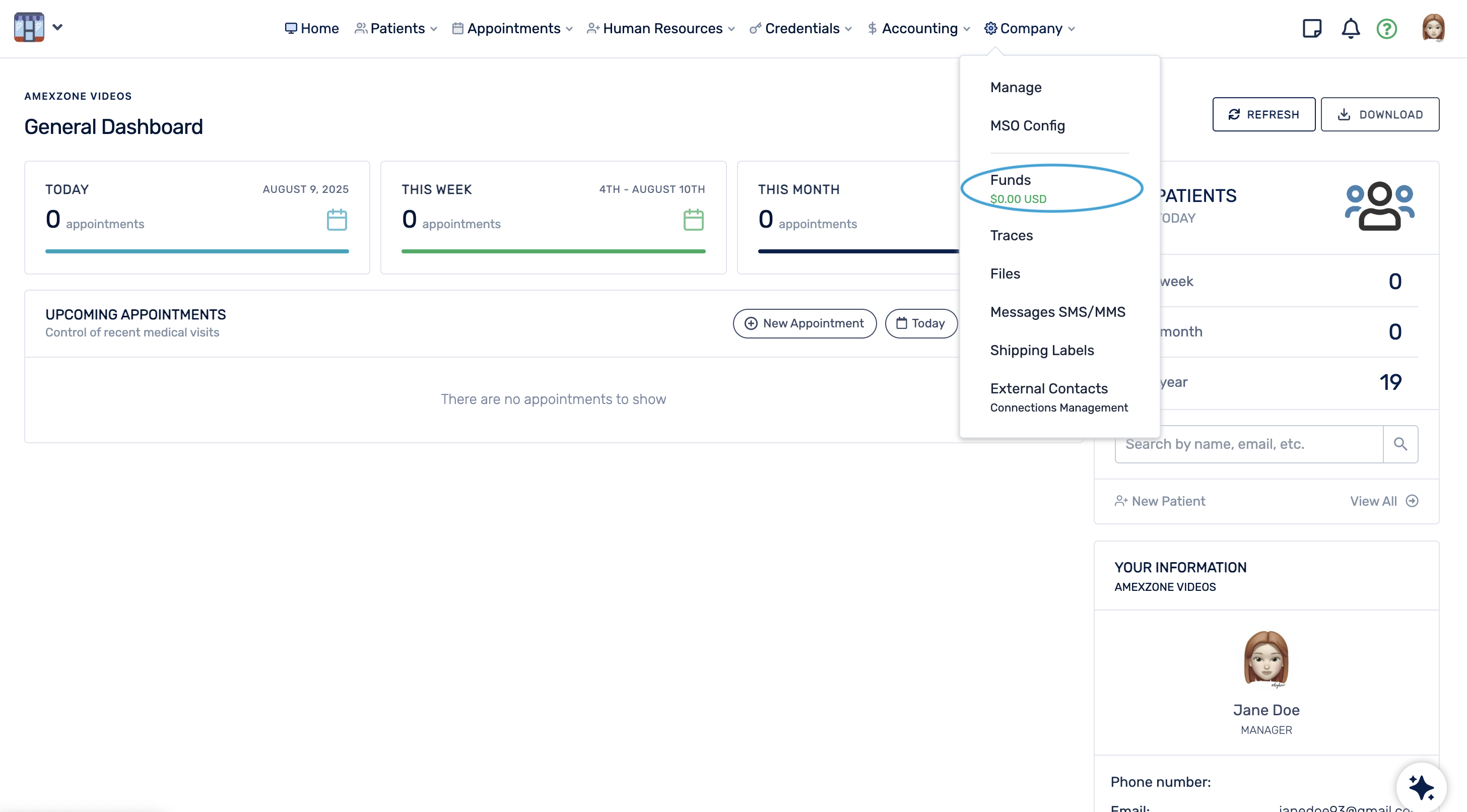The width and height of the screenshot is (1467, 812).
Task: Click the Today card calendar icon
Action: tap(337, 220)
